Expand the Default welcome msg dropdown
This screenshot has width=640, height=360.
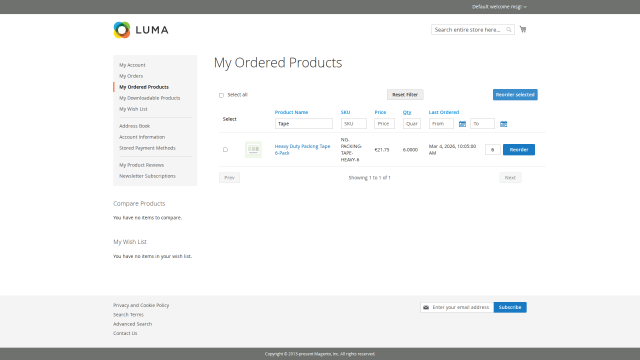point(499,7)
